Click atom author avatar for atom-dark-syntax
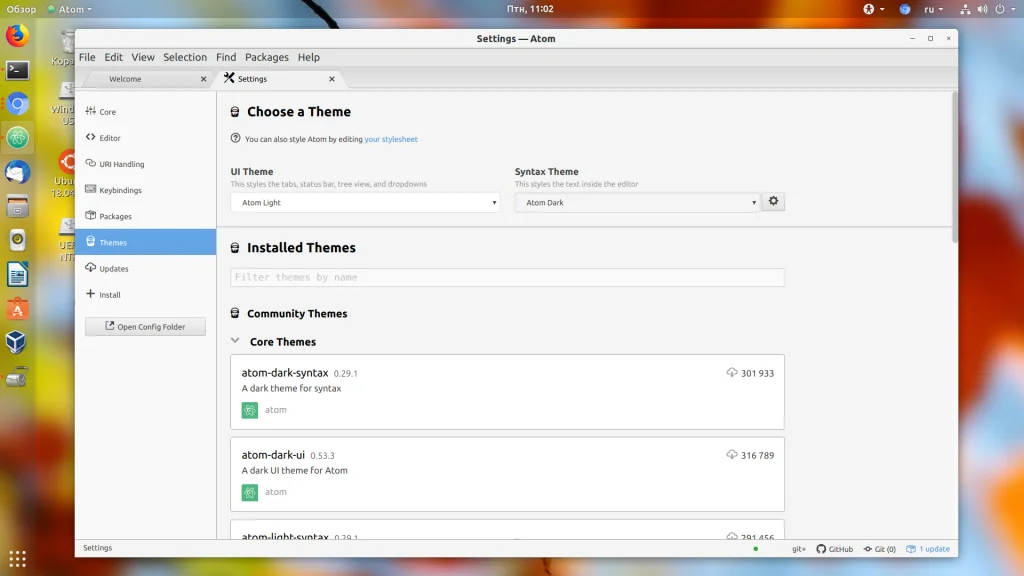The height and width of the screenshot is (576, 1024). (x=249, y=410)
